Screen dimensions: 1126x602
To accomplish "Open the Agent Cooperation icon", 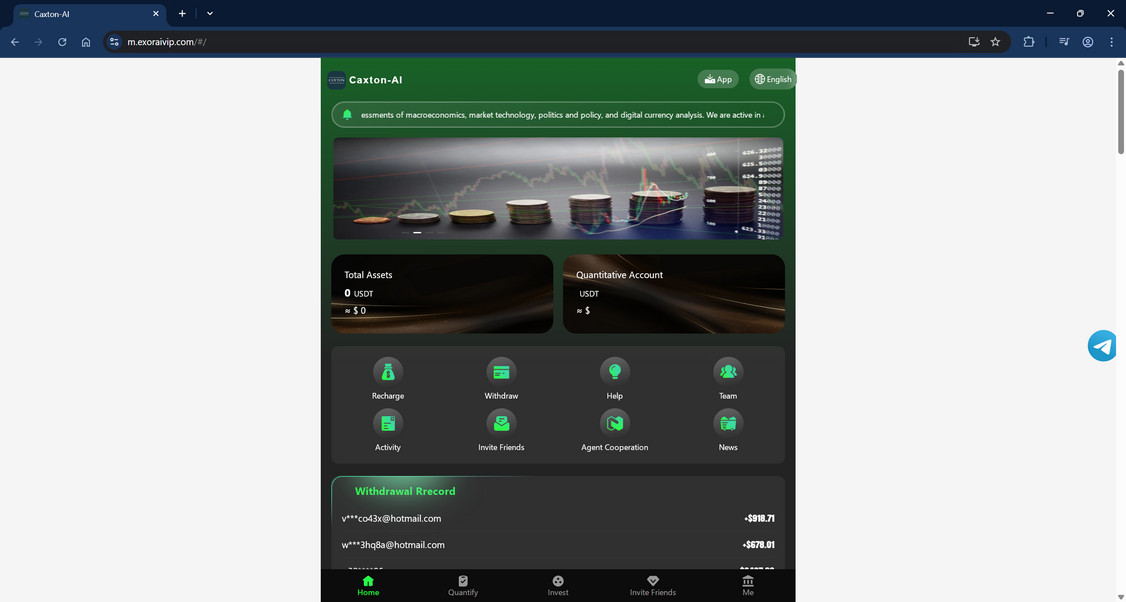I will tap(614, 422).
